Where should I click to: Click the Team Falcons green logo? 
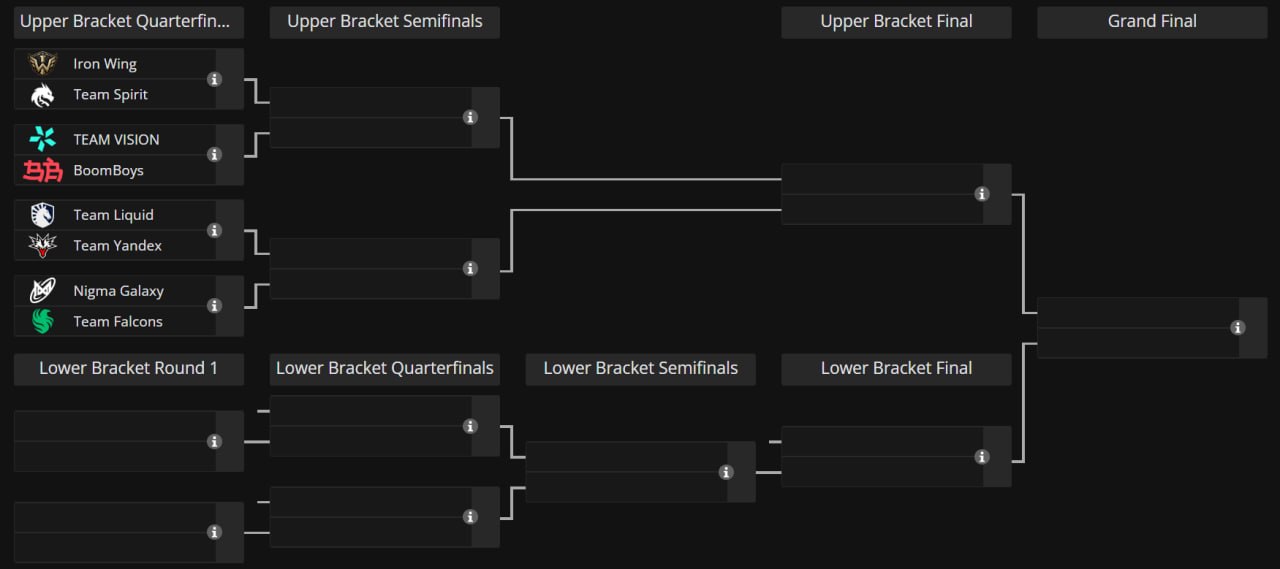[x=42, y=321]
